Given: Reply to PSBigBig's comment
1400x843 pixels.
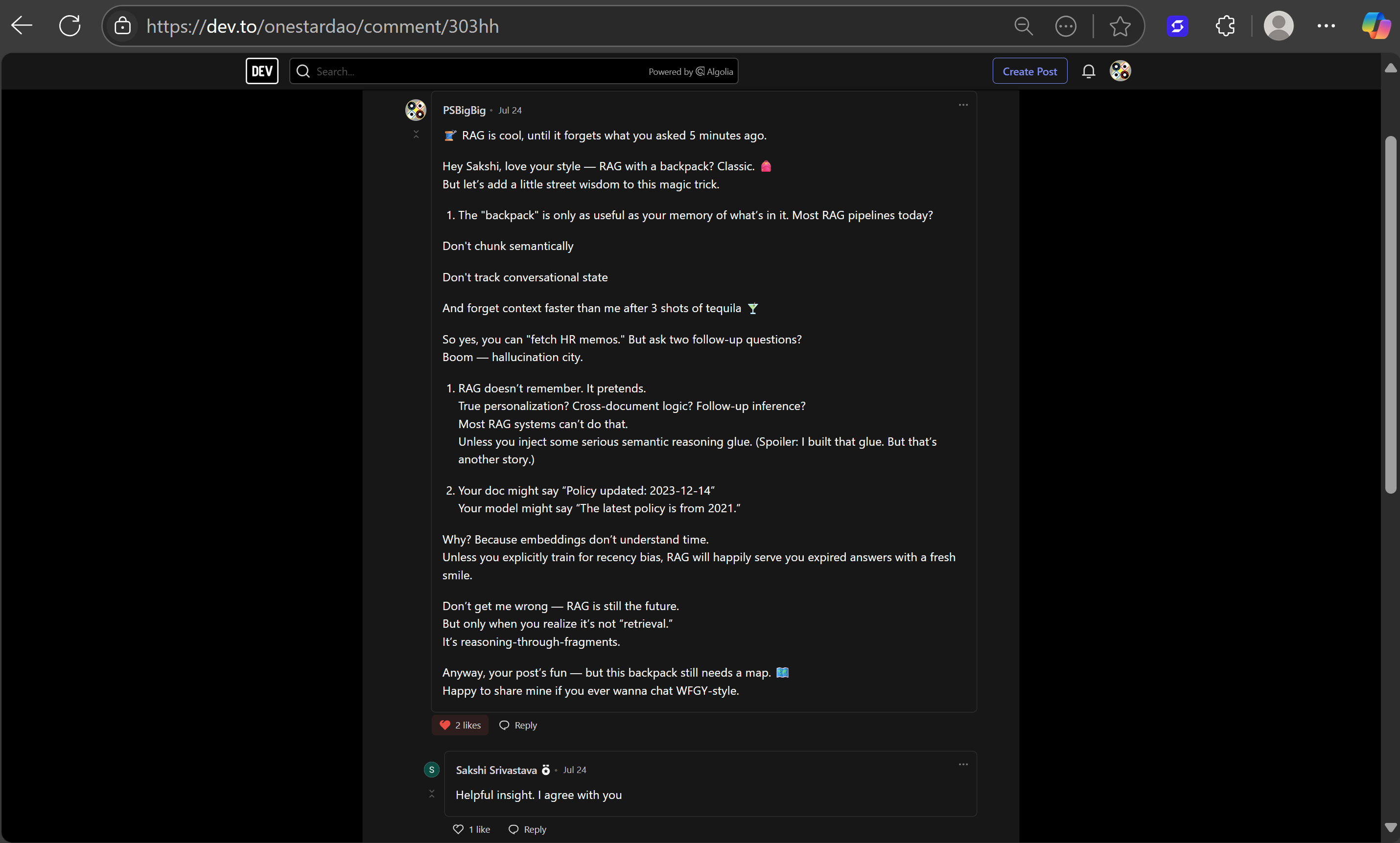Looking at the screenshot, I should [517, 725].
